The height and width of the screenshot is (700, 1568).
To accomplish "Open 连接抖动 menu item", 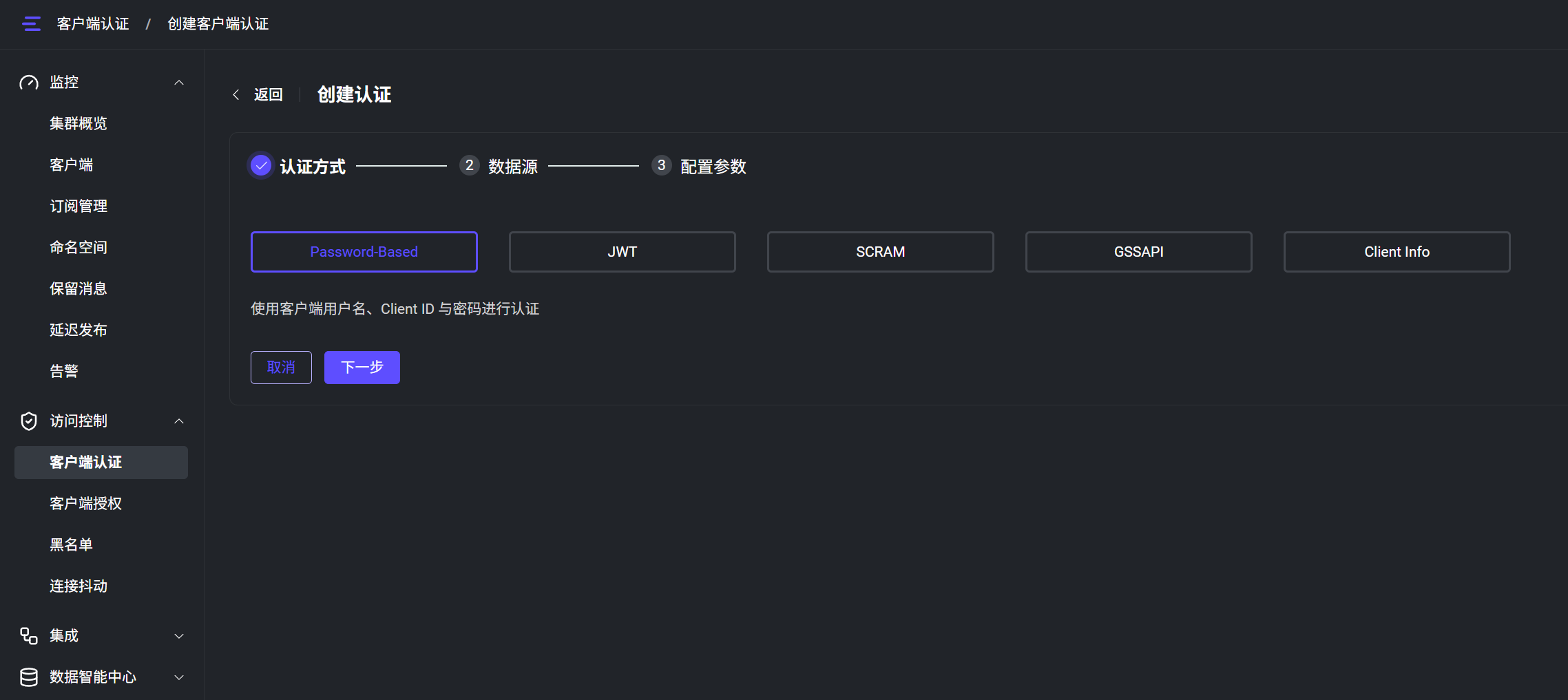I will 101,586.
